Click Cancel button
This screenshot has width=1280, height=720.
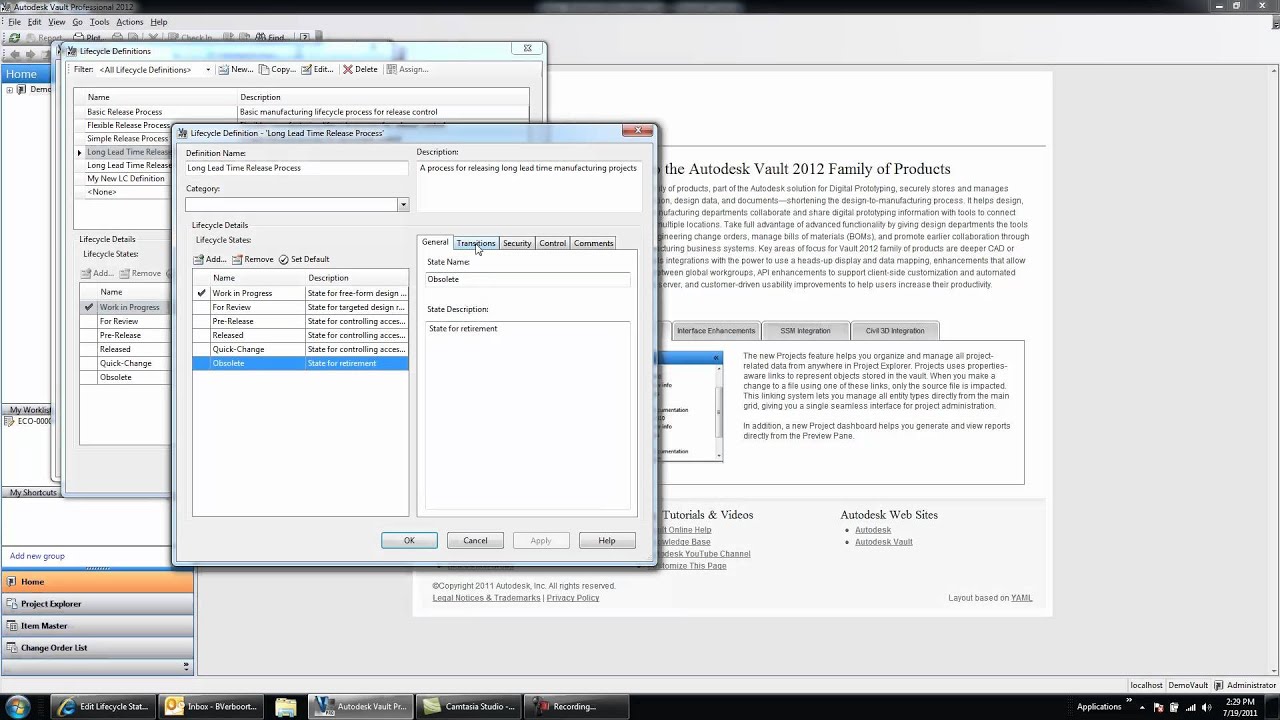click(475, 540)
